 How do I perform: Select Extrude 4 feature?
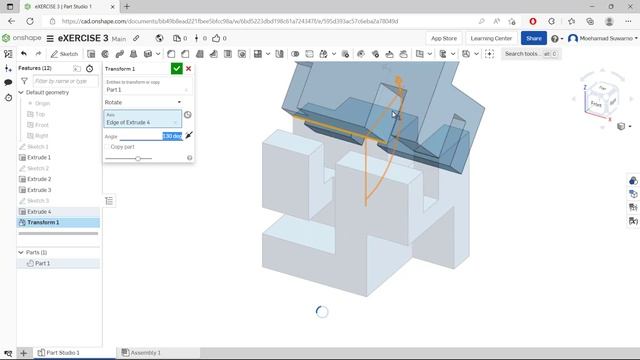pos(58,212)
